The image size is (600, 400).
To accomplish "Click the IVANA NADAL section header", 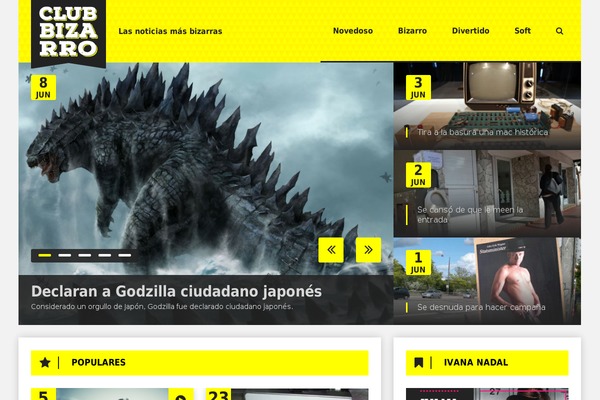I will click(x=487, y=362).
